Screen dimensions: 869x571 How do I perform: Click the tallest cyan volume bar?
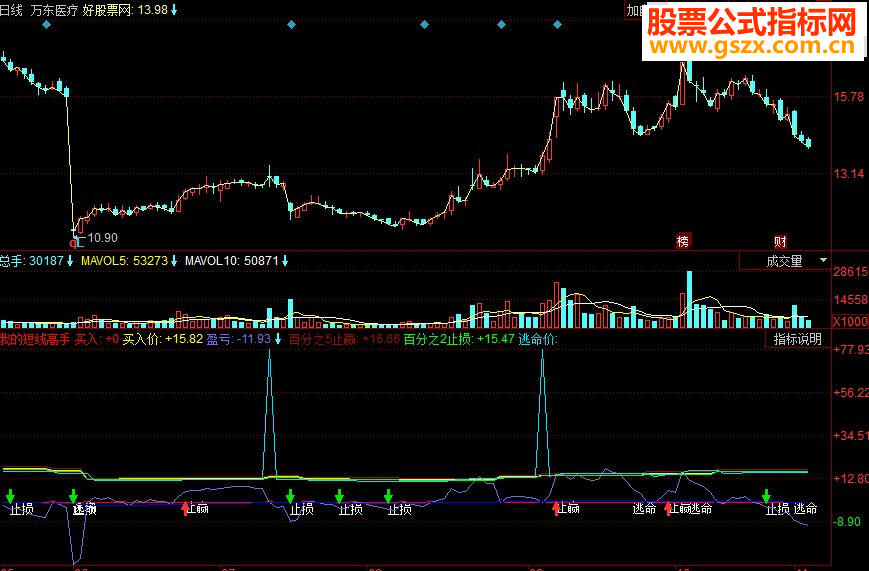tap(689, 299)
